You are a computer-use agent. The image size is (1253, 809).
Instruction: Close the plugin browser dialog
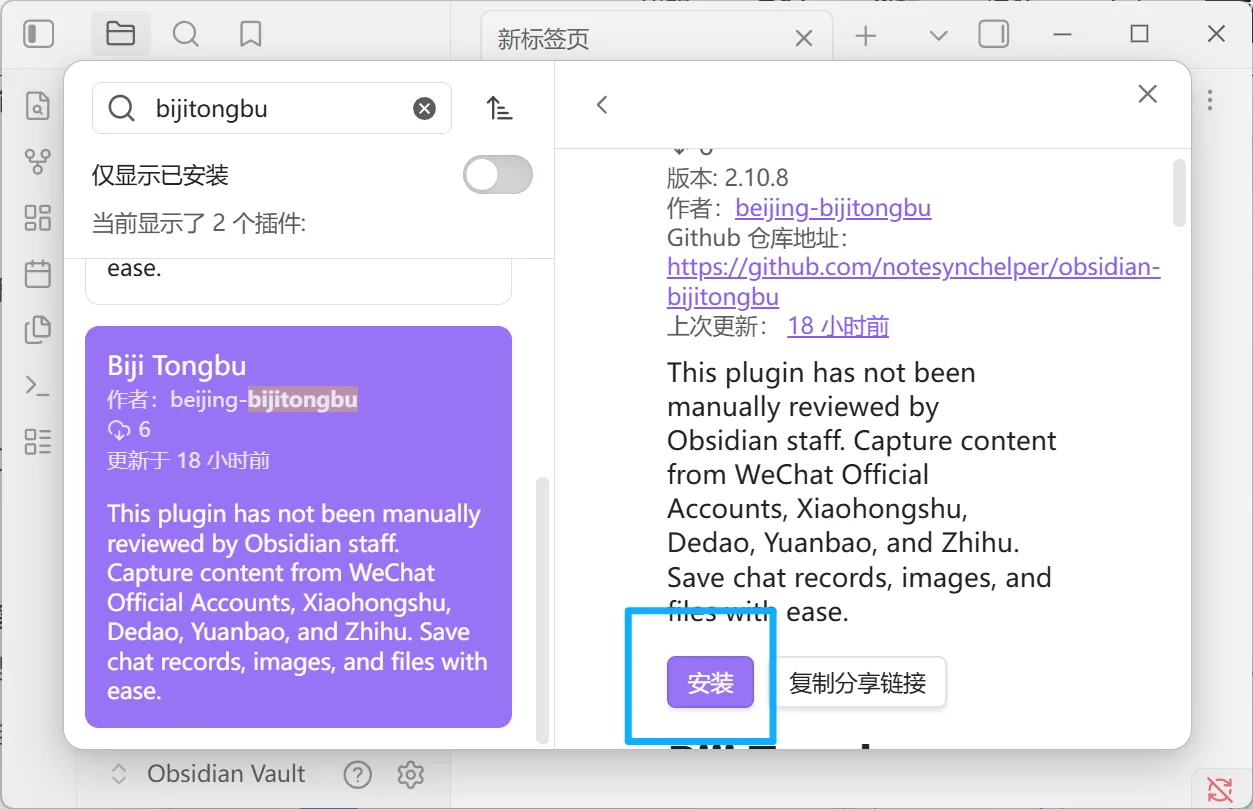(1147, 94)
